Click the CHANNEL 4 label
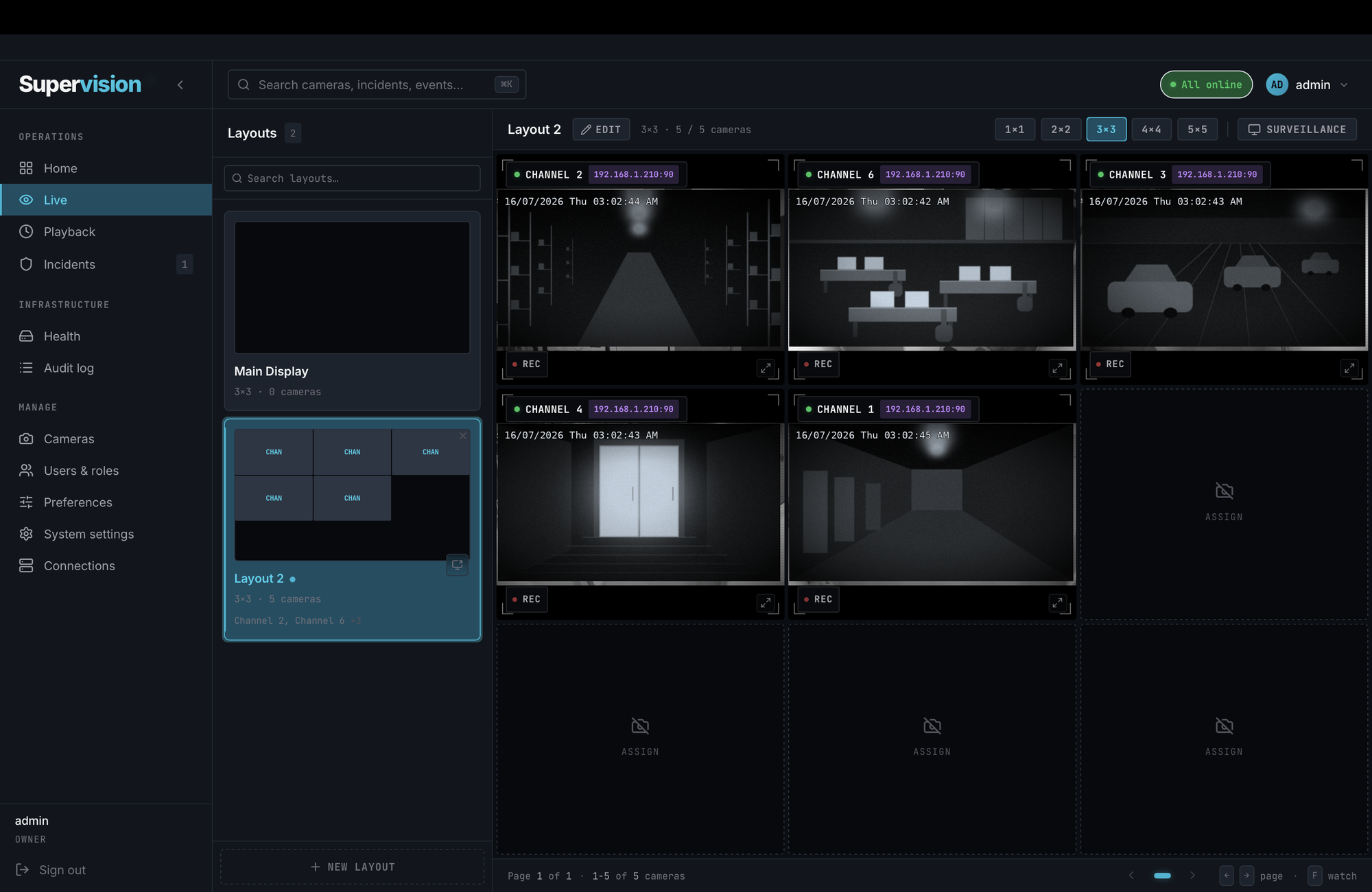This screenshot has height=892, width=1372. [x=554, y=409]
